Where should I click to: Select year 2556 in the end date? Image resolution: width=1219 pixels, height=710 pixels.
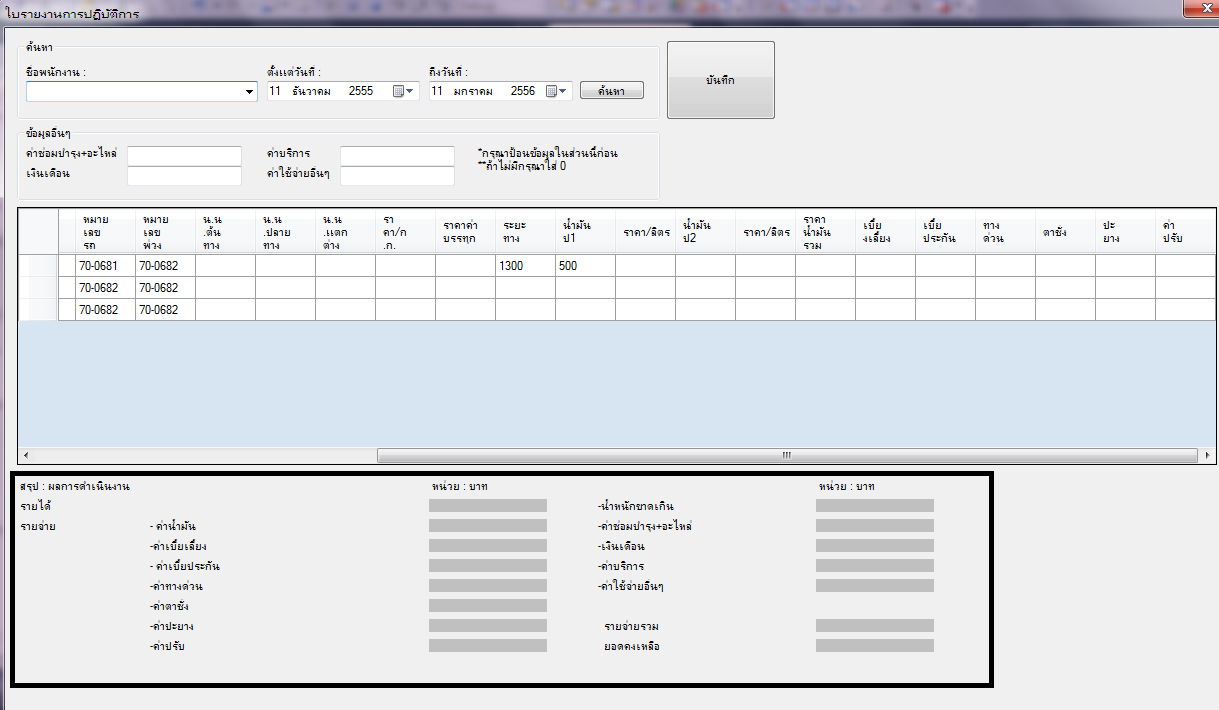point(522,91)
